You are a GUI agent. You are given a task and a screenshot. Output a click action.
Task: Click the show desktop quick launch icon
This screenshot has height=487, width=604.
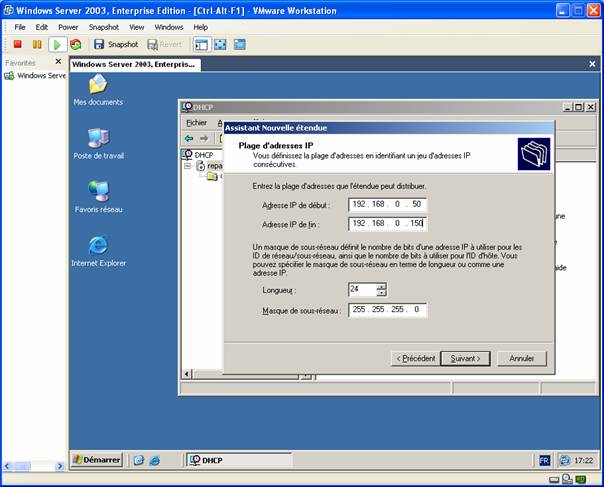point(139,460)
